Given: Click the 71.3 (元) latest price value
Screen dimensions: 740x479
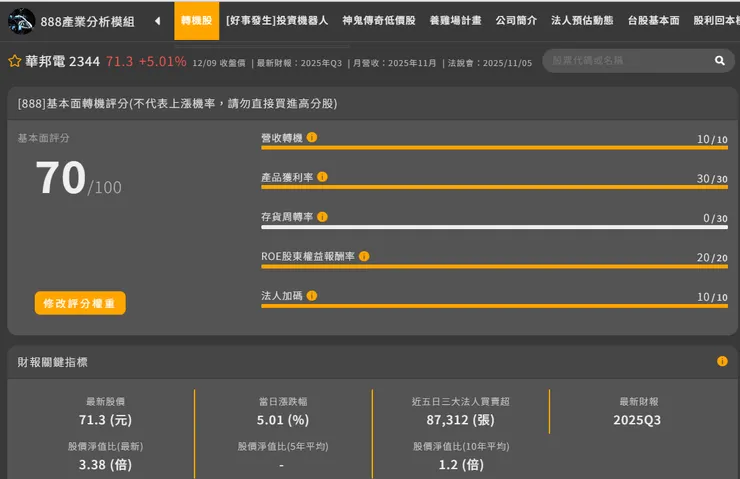Looking at the screenshot, I should coord(105,420).
